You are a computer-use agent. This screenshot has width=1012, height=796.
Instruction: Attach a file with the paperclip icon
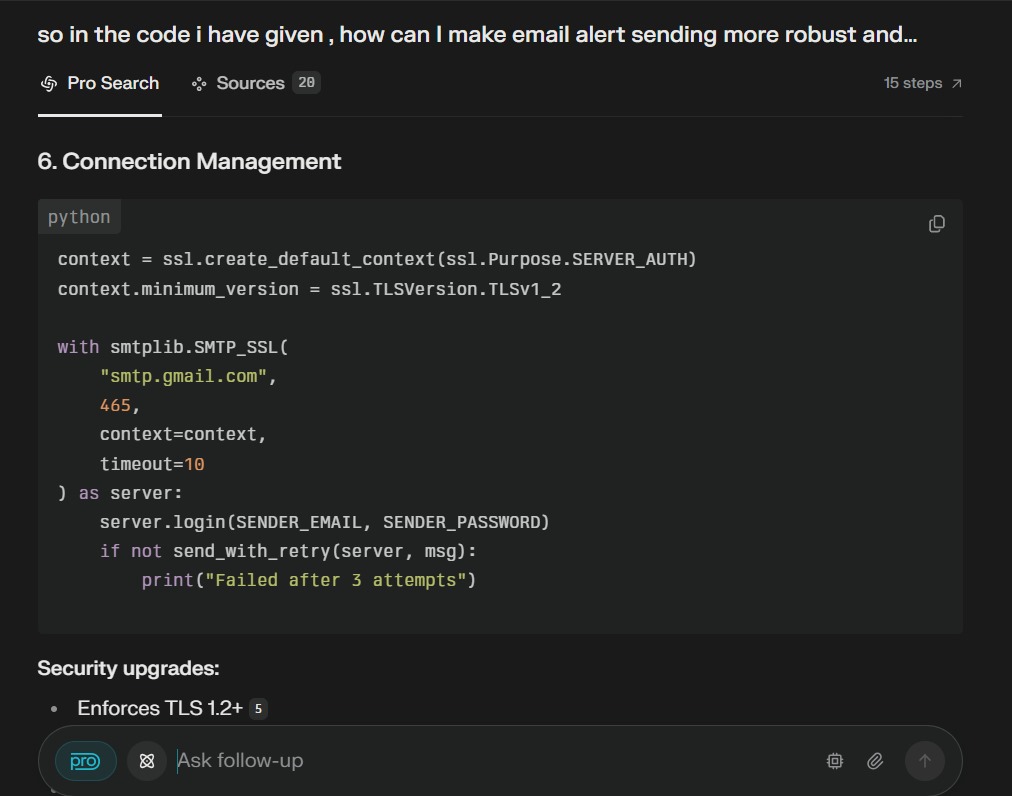(x=875, y=761)
